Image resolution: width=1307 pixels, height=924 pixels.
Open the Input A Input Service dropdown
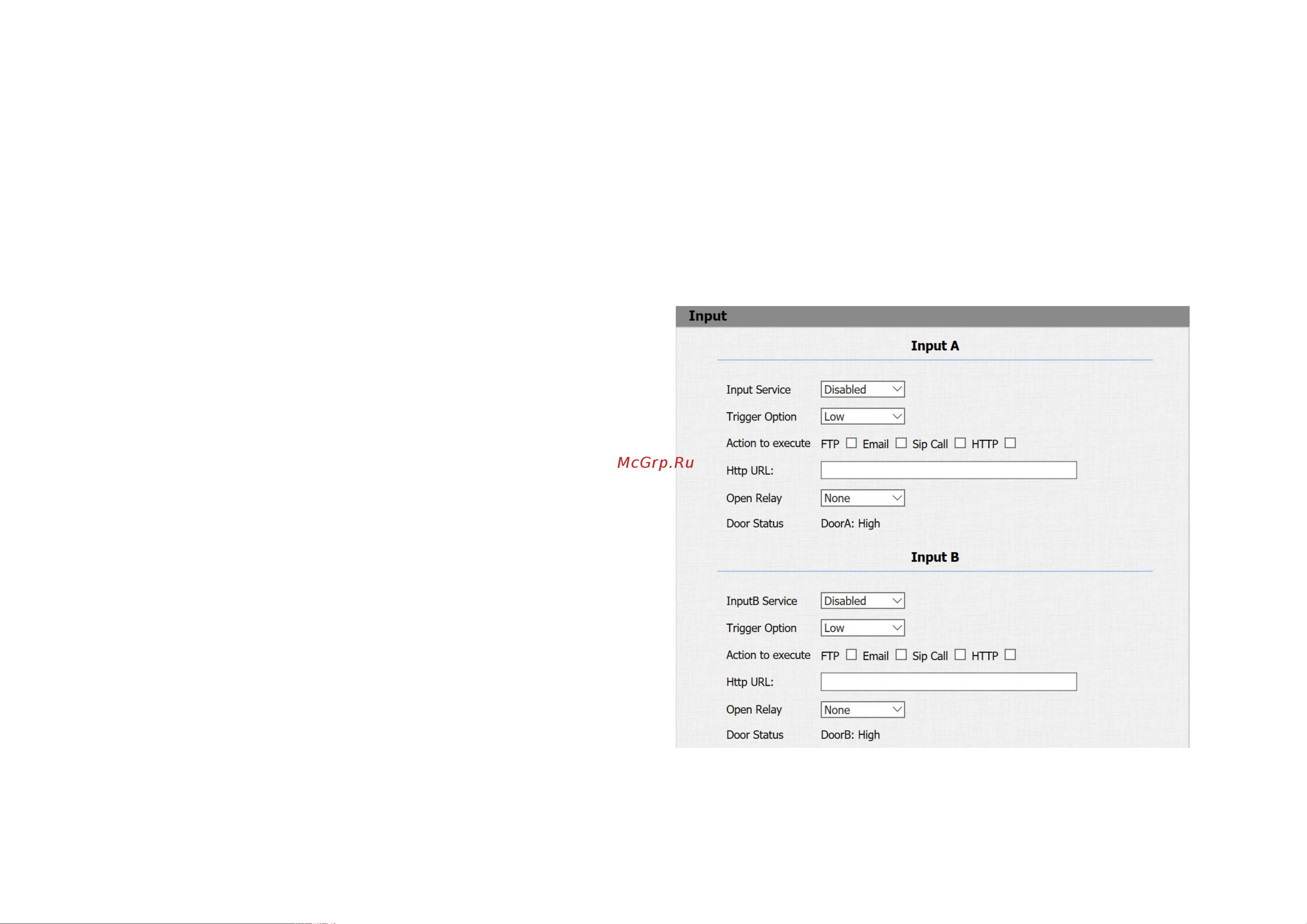pos(862,389)
